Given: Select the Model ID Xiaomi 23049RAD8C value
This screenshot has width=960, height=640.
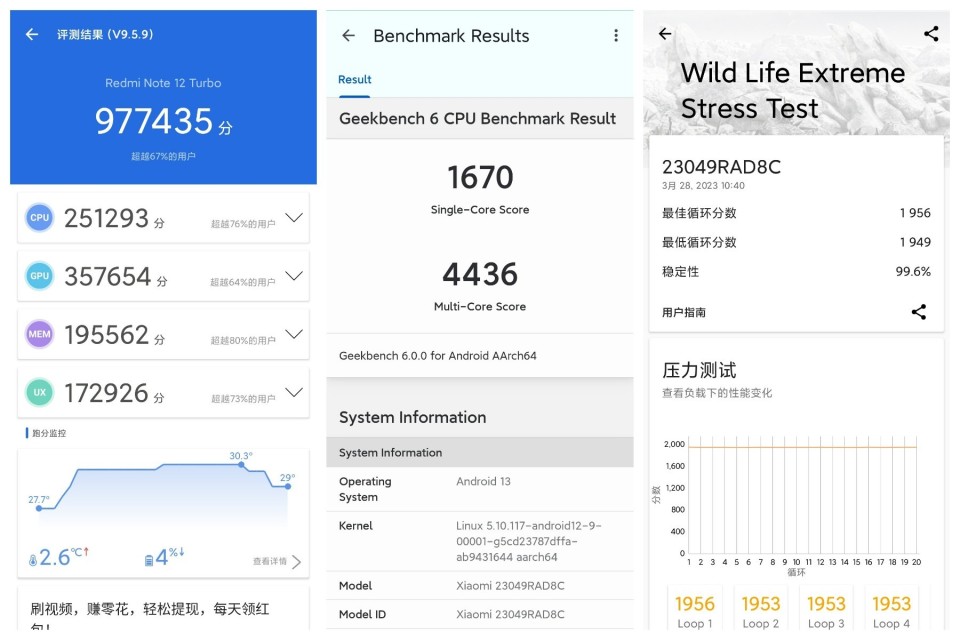Looking at the screenshot, I should (510, 614).
